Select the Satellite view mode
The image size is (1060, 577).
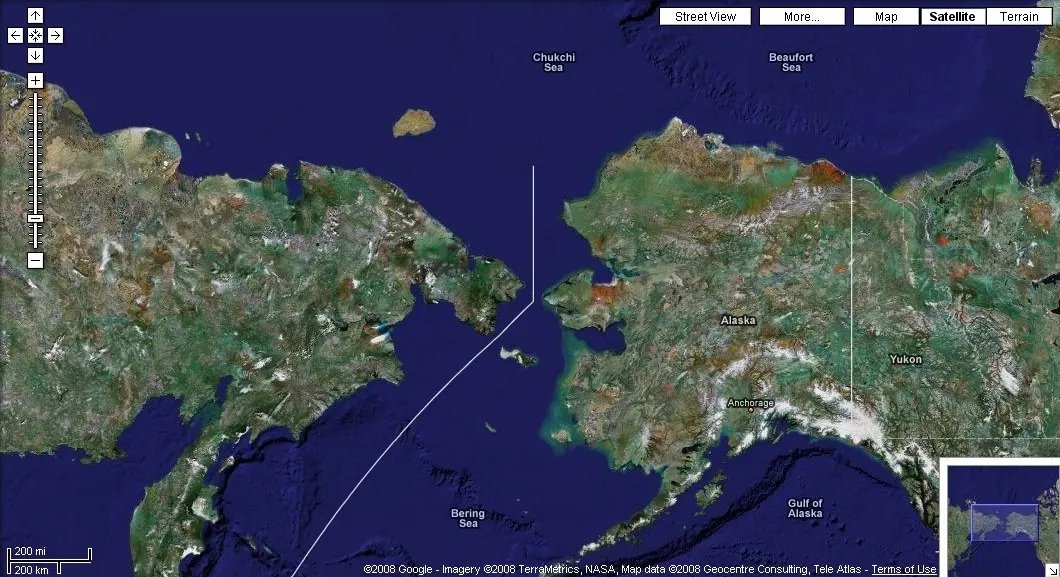[x=951, y=17]
